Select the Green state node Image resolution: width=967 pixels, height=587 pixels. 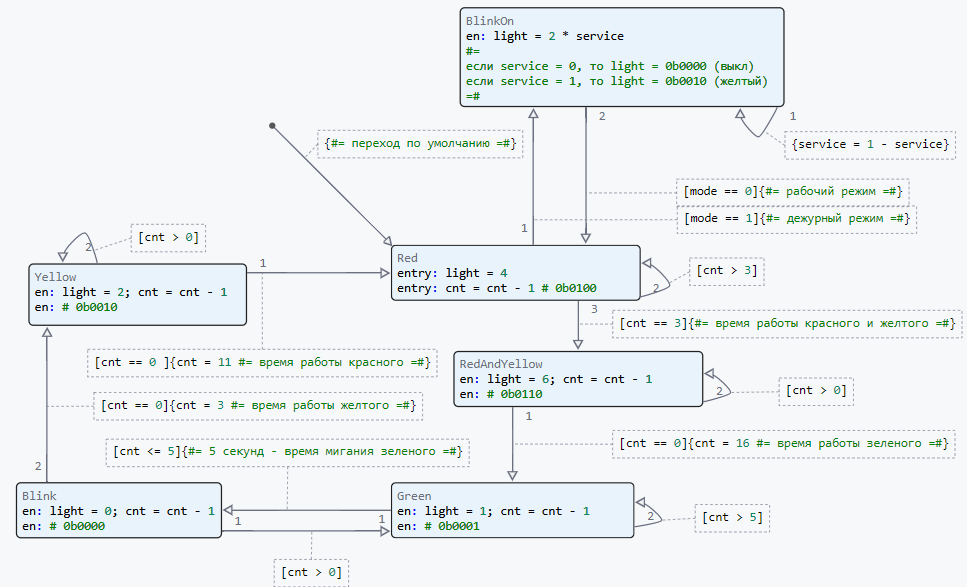coord(512,511)
